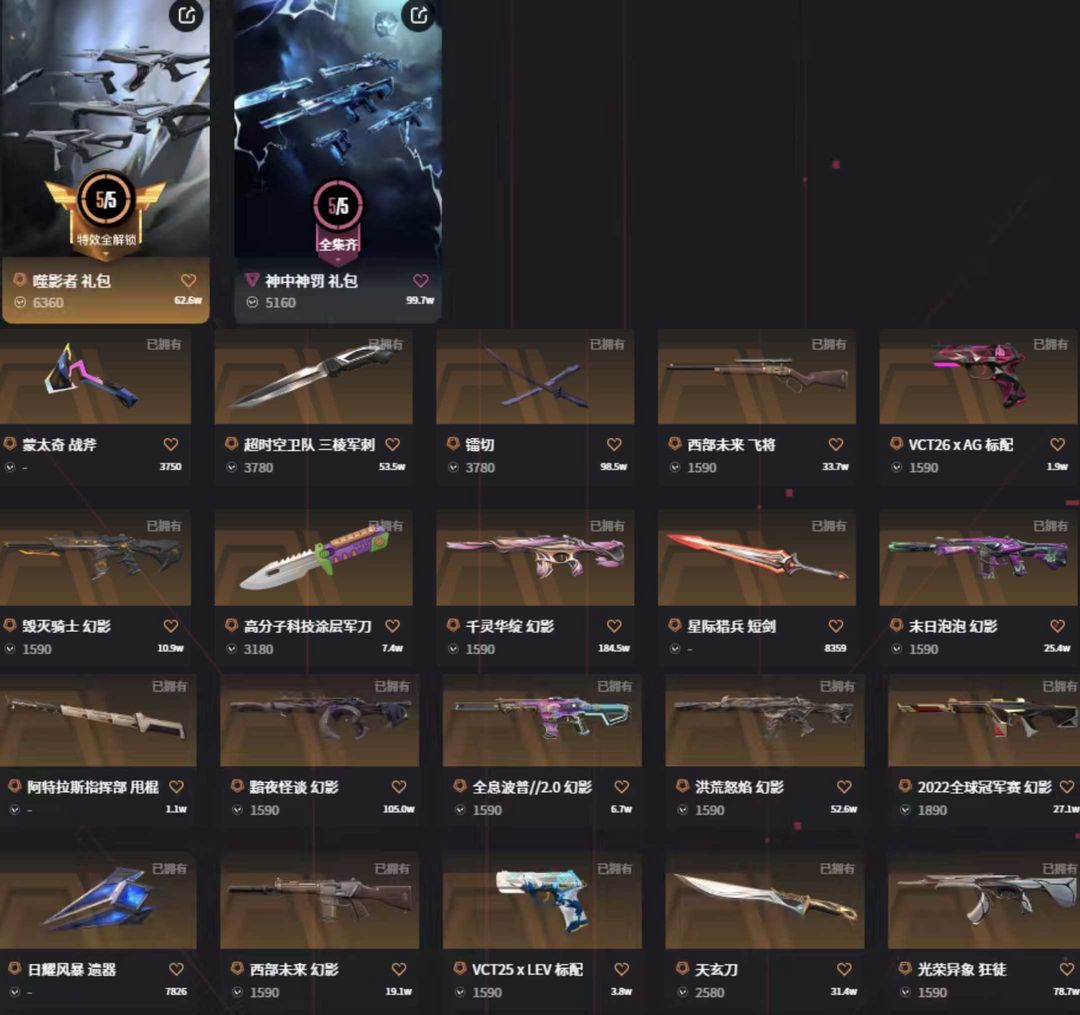The image size is (1080, 1015).
Task: Favorite the 蒙太奇 战斧 skin
Action: (171, 445)
